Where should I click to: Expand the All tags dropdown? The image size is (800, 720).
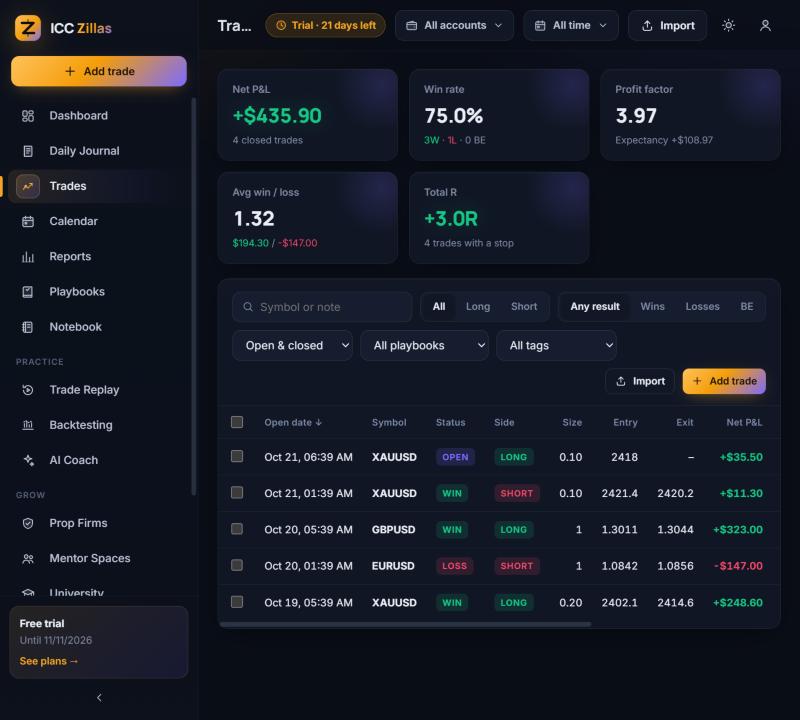(x=557, y=345)
